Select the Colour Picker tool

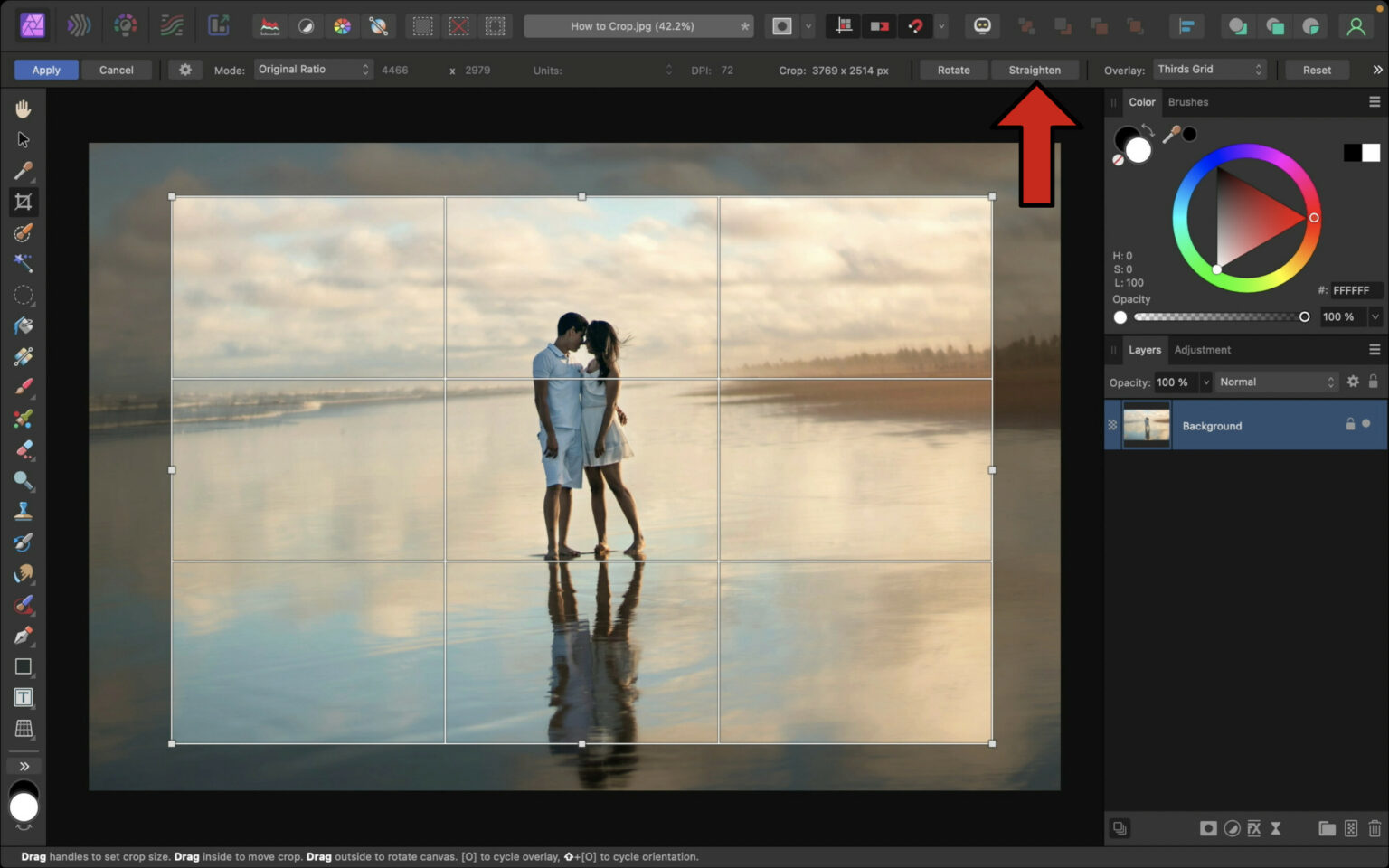pyautogui.click(x=24, y=171)
